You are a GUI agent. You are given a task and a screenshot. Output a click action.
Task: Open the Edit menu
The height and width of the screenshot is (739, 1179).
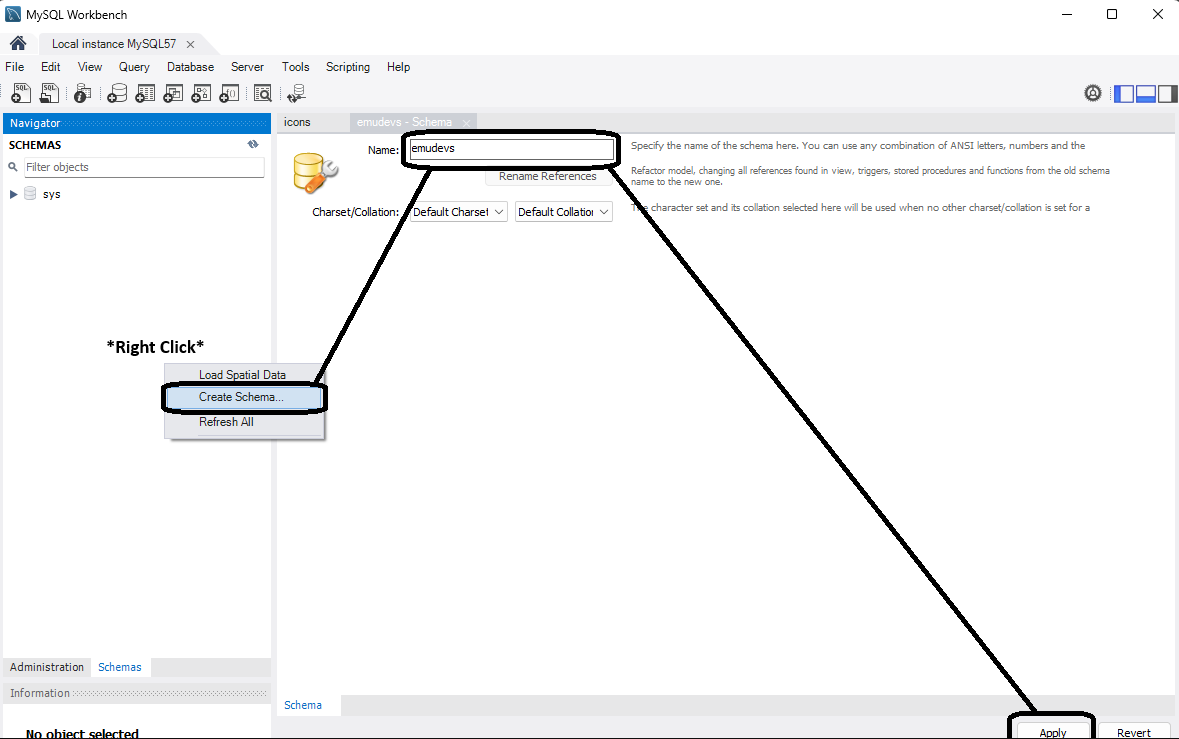[x=50, y=67]
